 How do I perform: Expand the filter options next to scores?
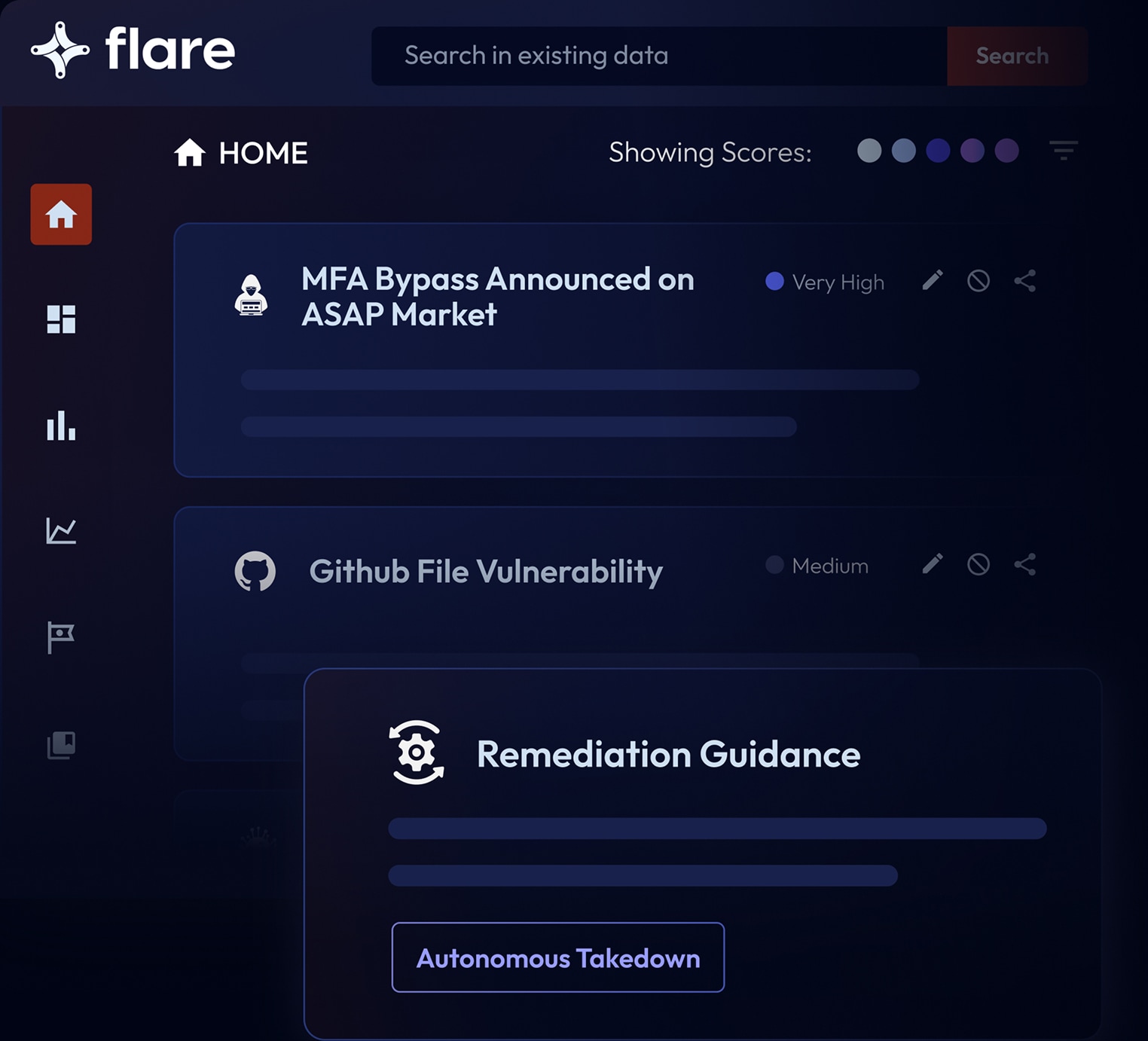click(x=1064, y=151)
